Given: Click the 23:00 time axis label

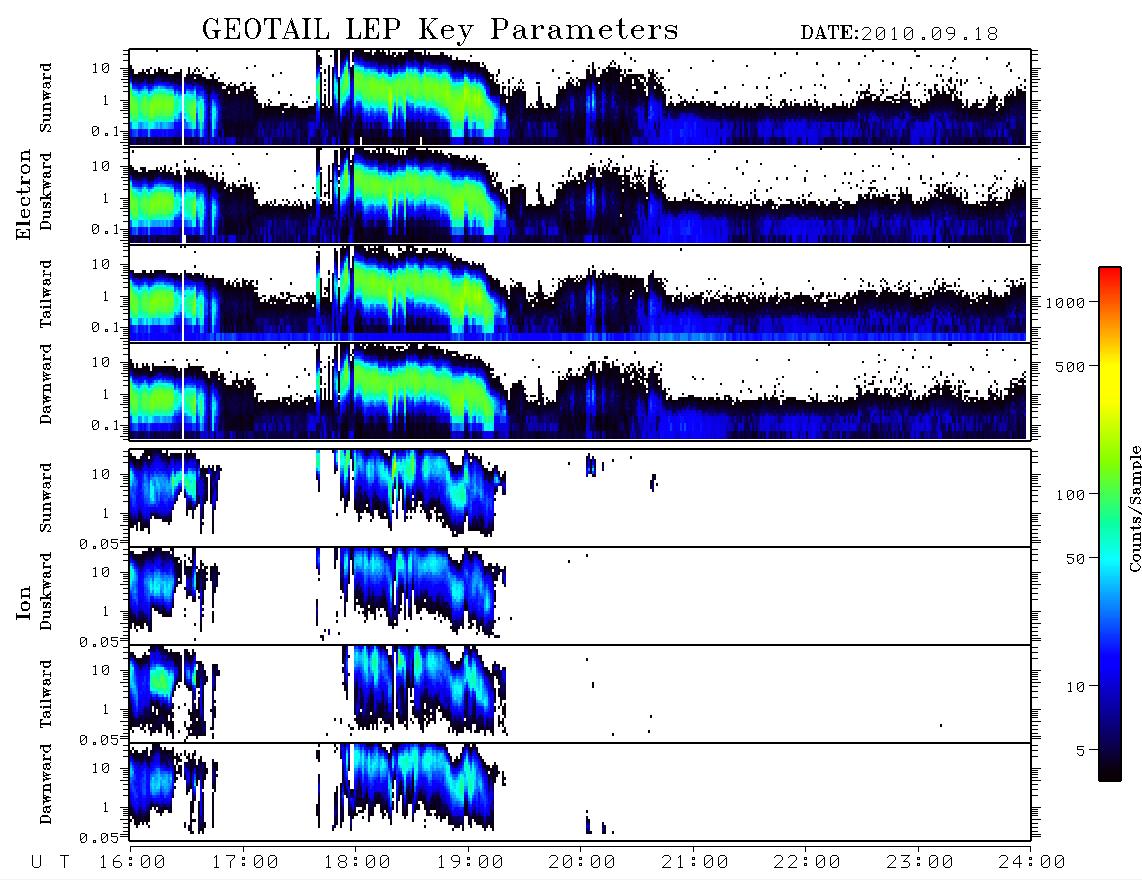Looking at the screenshot, I should [x=920, y=863].
